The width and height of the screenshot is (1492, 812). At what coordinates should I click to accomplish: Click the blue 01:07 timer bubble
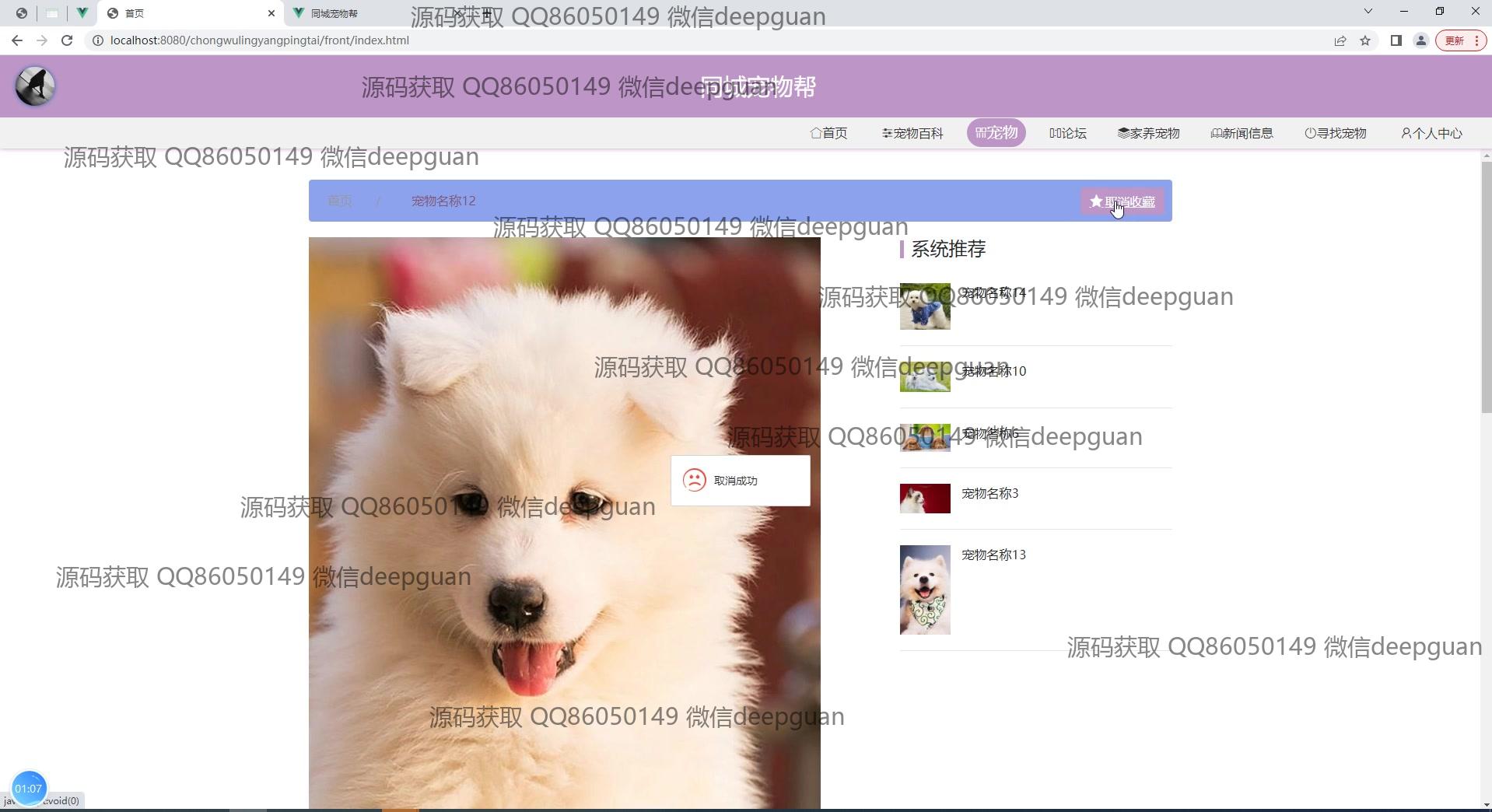pyautogui.click(x=29, y=789)
